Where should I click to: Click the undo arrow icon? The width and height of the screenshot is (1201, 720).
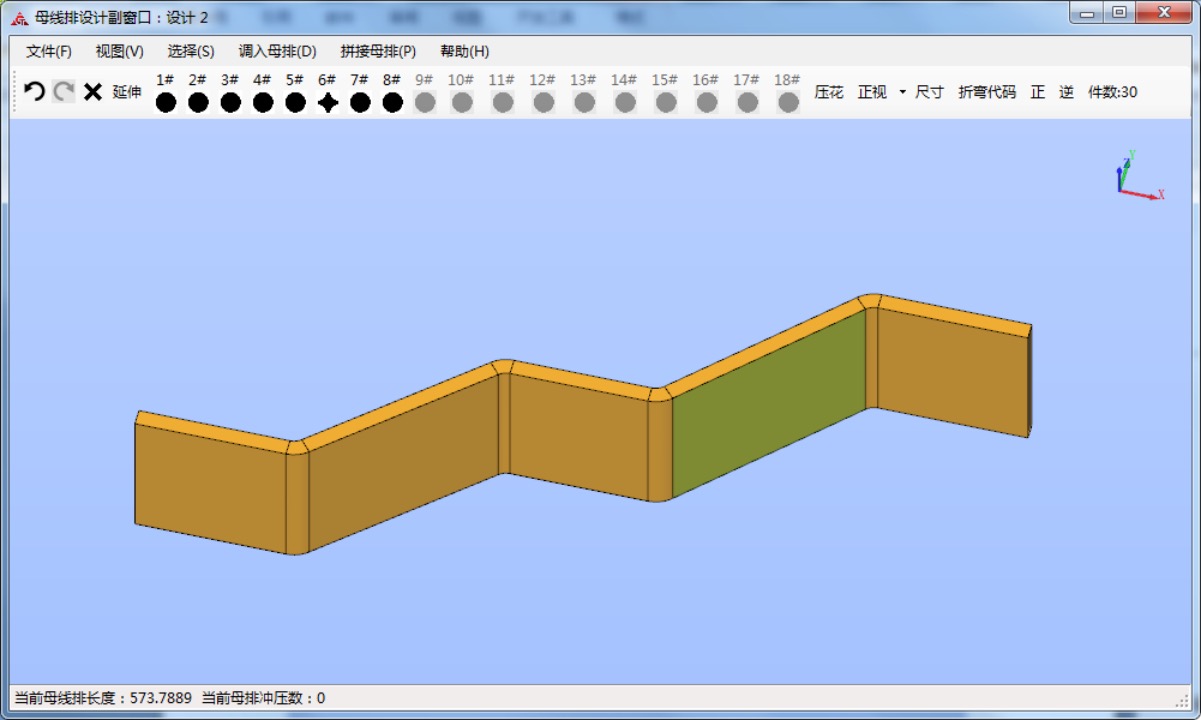pyautogui.click(x=34, y=92)
